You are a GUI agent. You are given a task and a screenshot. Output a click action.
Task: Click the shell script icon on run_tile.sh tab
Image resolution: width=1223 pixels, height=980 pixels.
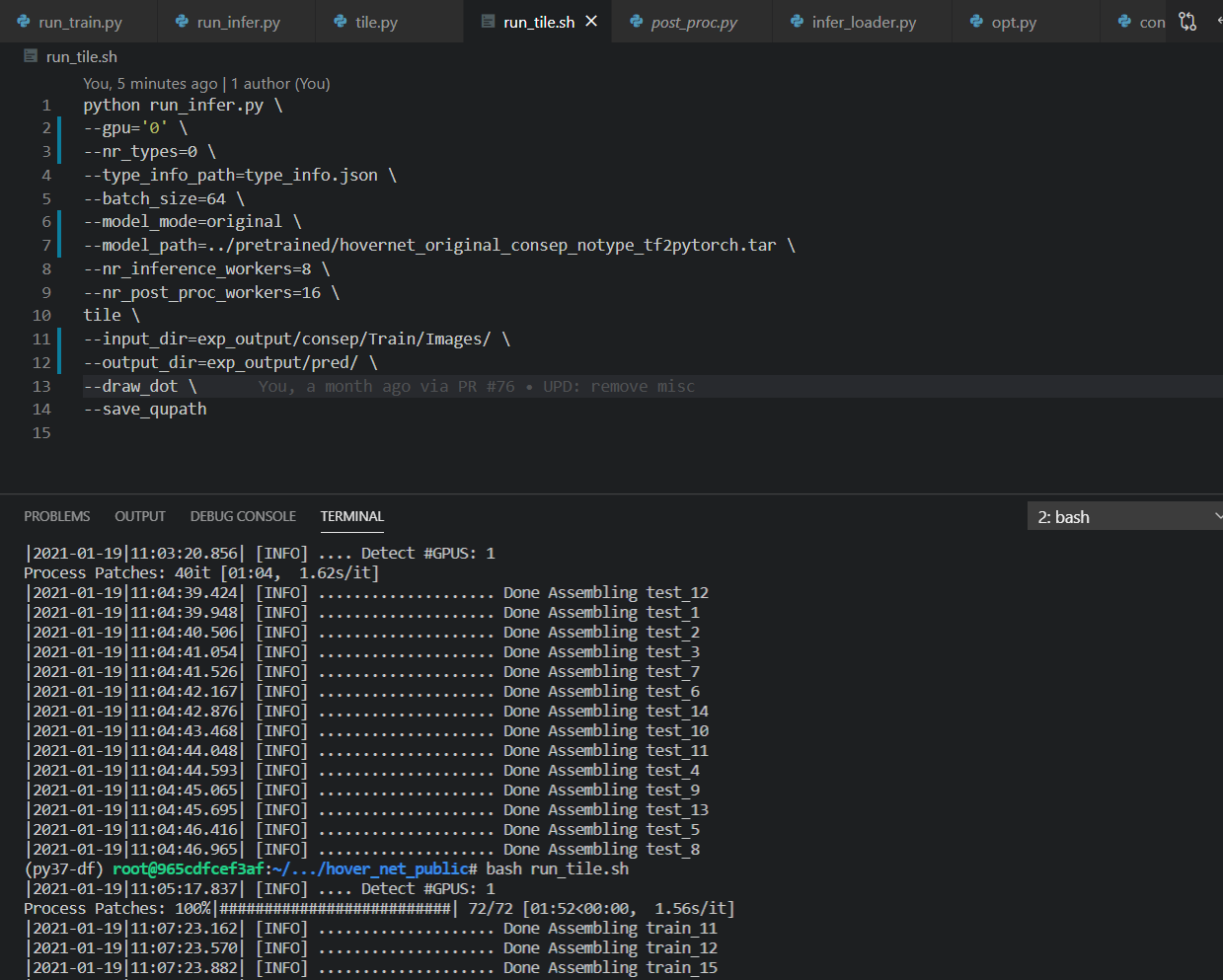(488, 21)
